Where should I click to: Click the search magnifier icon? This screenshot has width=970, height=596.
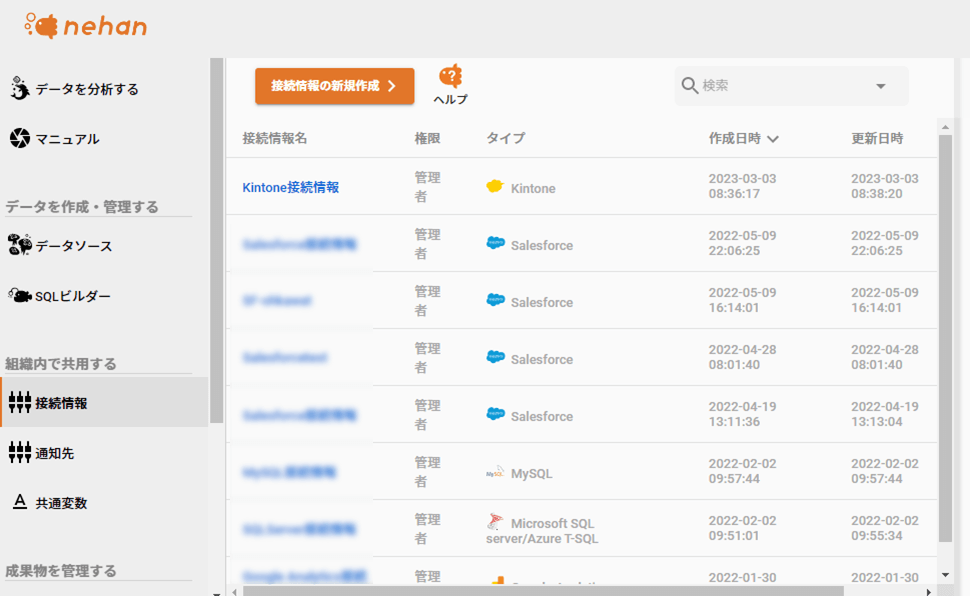click(x=689, y=85)
